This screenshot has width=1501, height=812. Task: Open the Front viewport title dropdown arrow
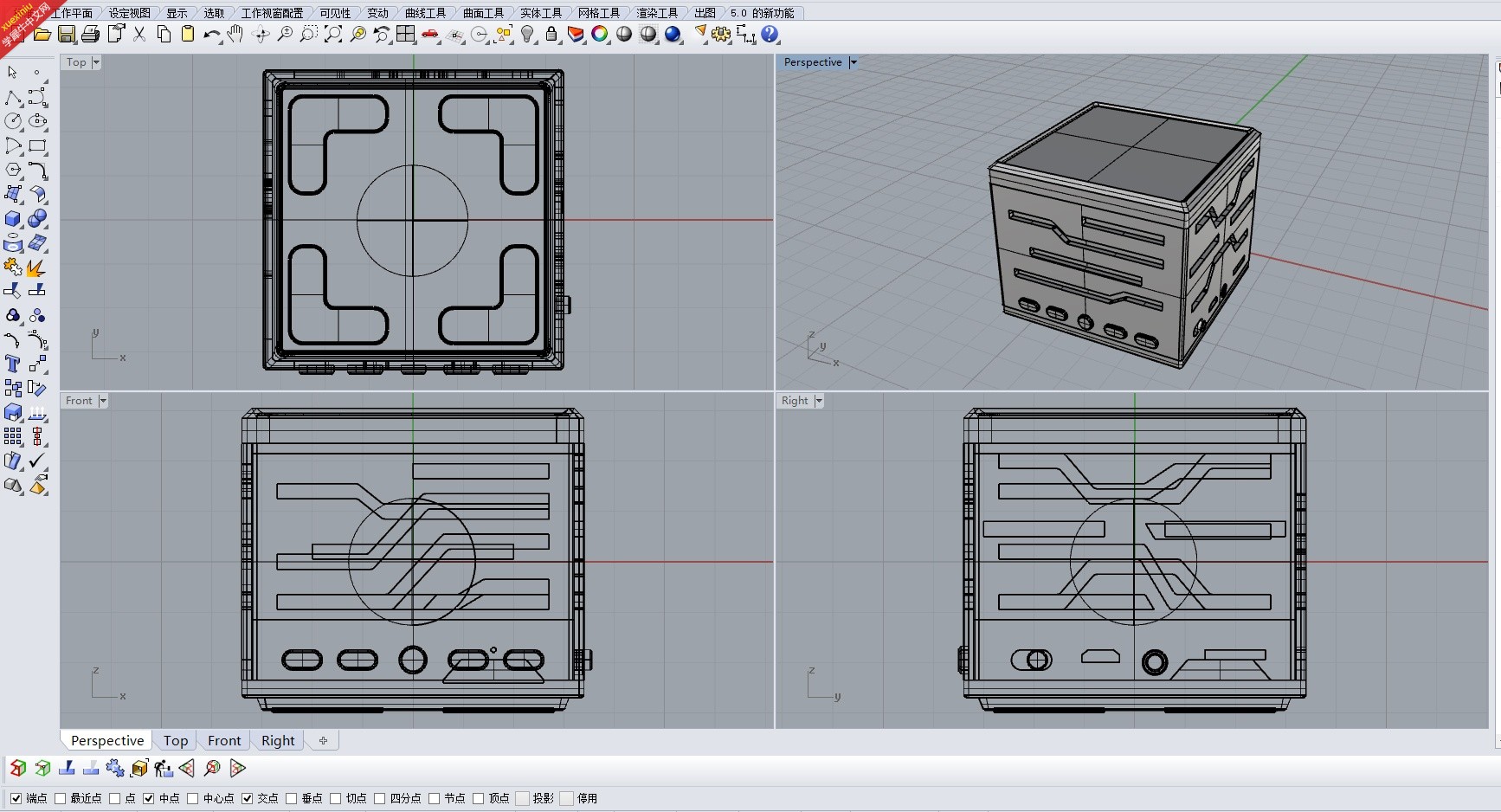pyautogui.click(x=102, y=401)
